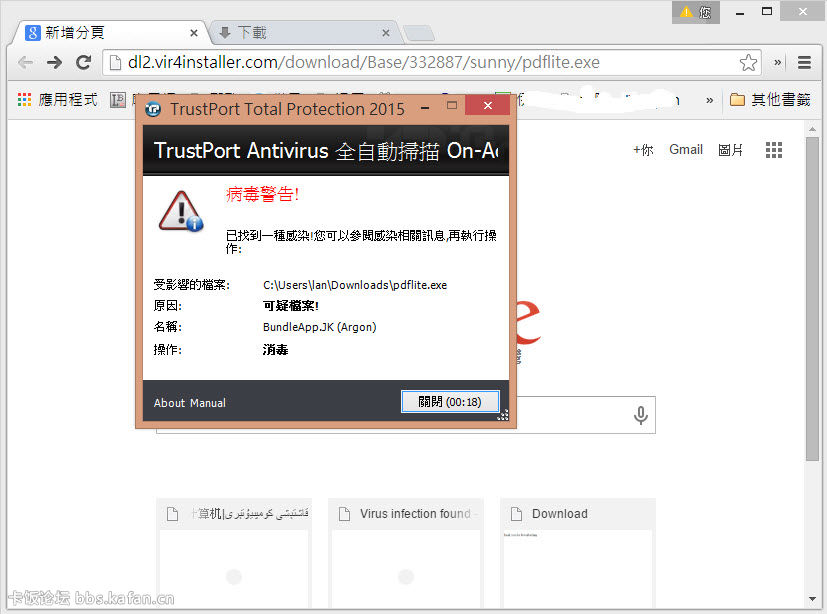This screenshot has height=614, width=827.
Task: Open the Virus infection found thumbnail
Action: click(x=407, y=514)
